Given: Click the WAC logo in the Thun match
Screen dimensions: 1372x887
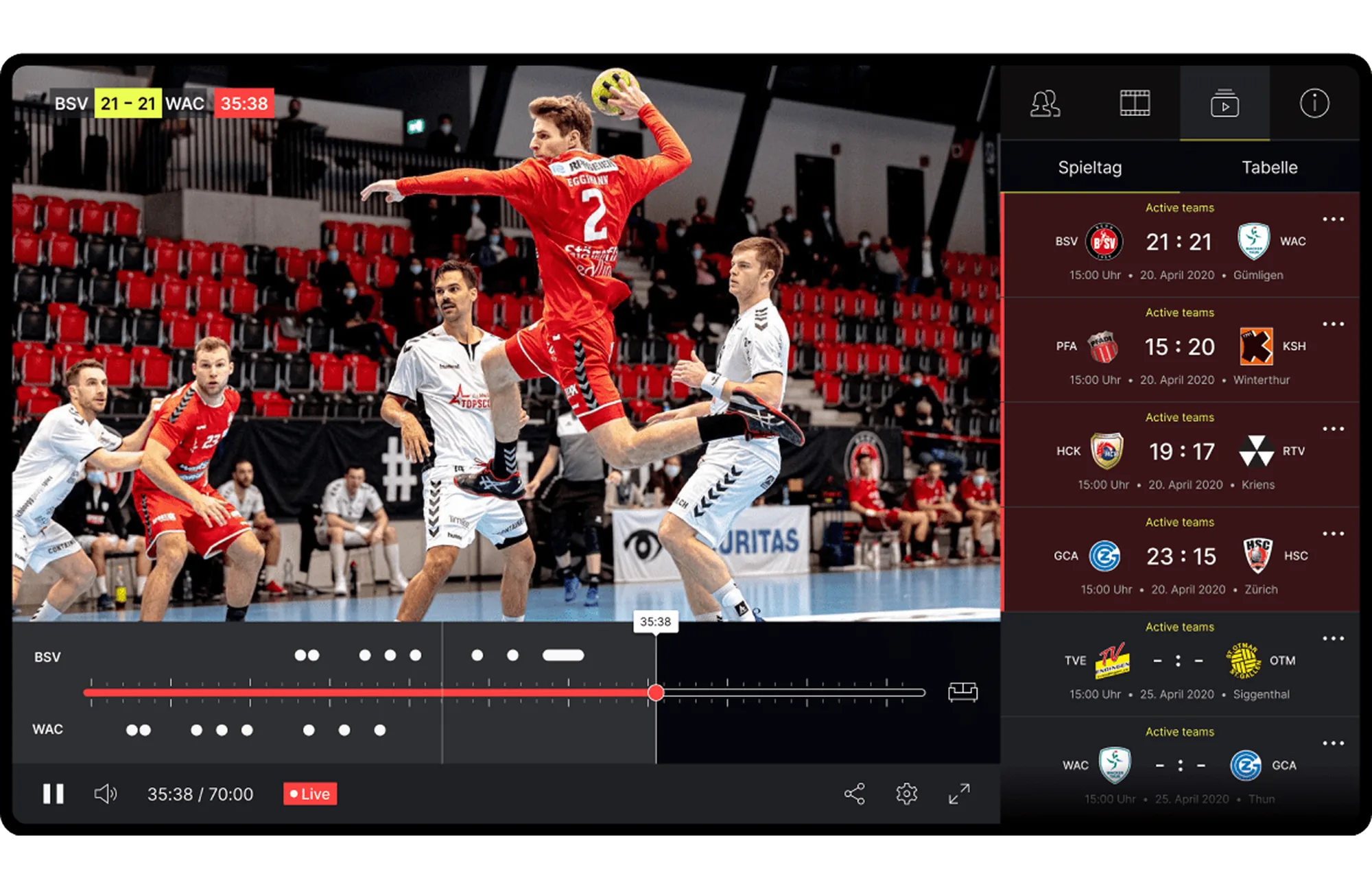Looking at the screenshot, I should coord(1115,766).
